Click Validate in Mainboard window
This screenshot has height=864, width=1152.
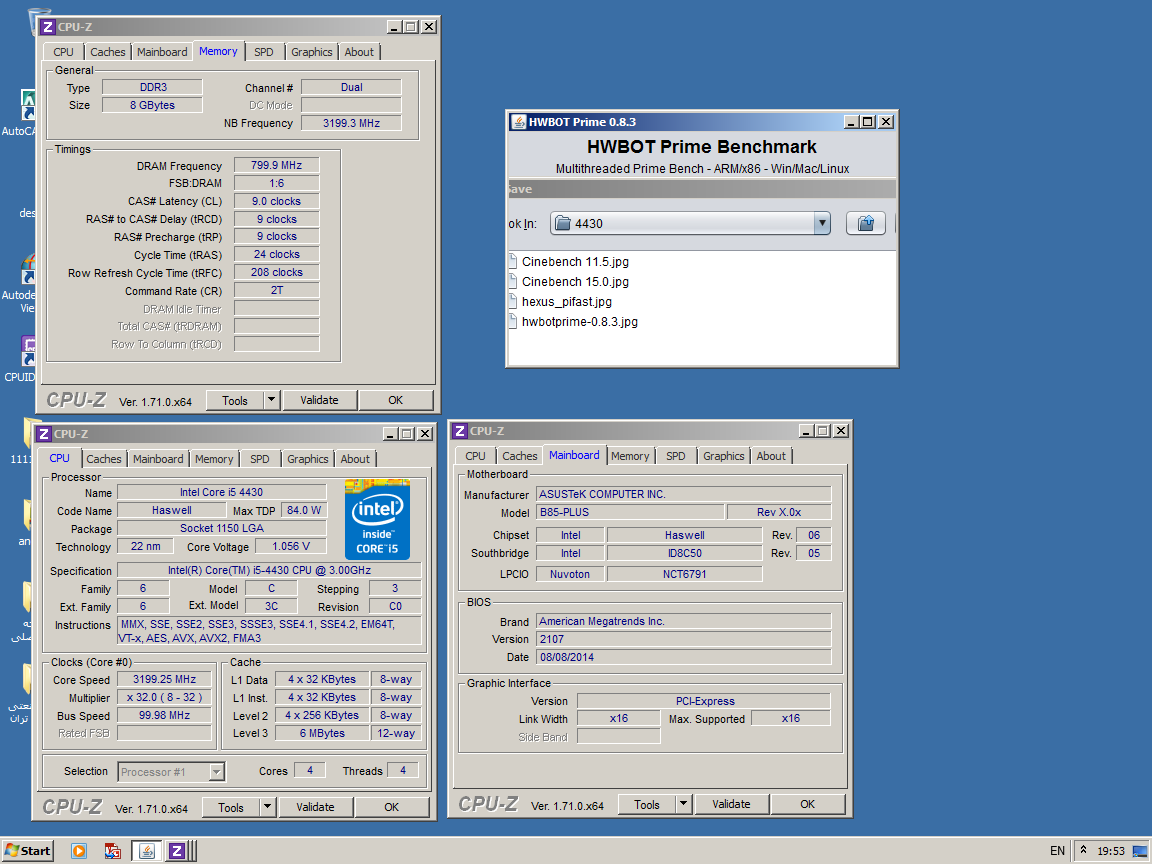pyautogui.click(x=731, y=804)
